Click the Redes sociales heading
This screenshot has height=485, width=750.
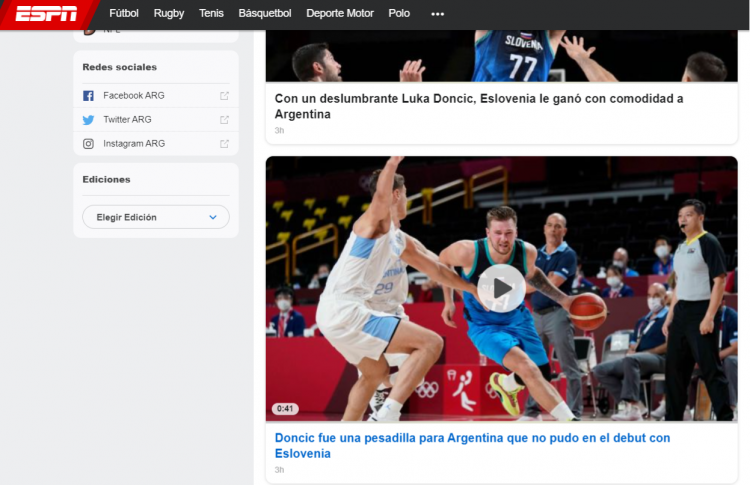coord(120,67)
